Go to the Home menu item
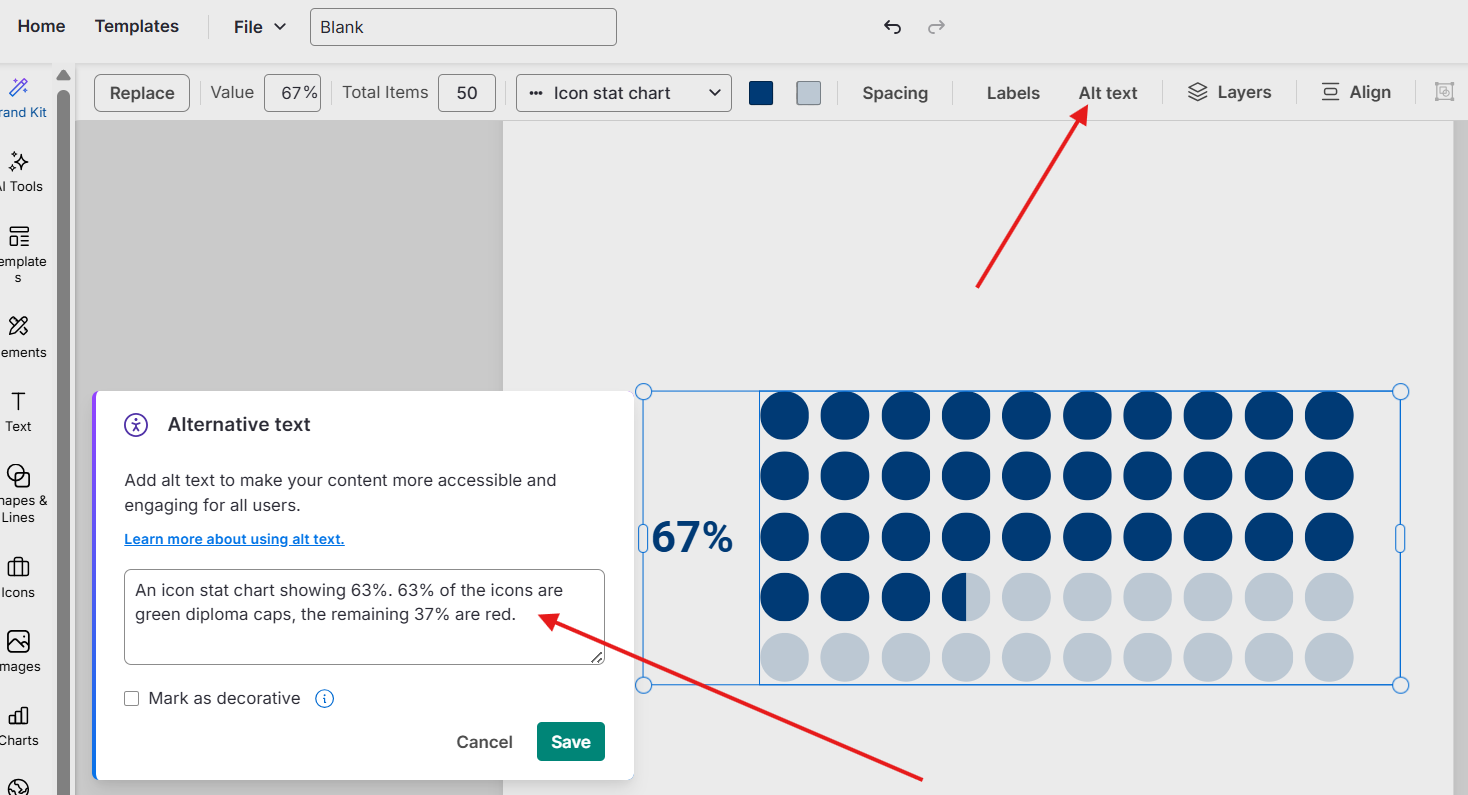 point(40,26)
